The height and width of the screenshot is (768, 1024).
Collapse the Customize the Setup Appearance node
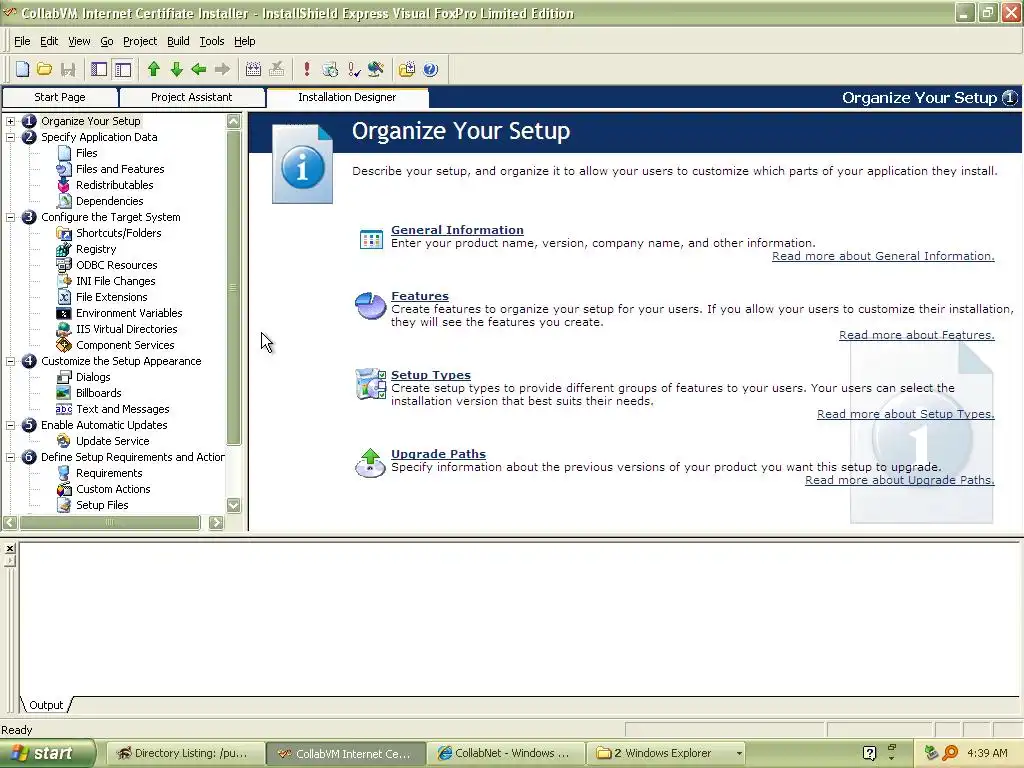[10, 361]
